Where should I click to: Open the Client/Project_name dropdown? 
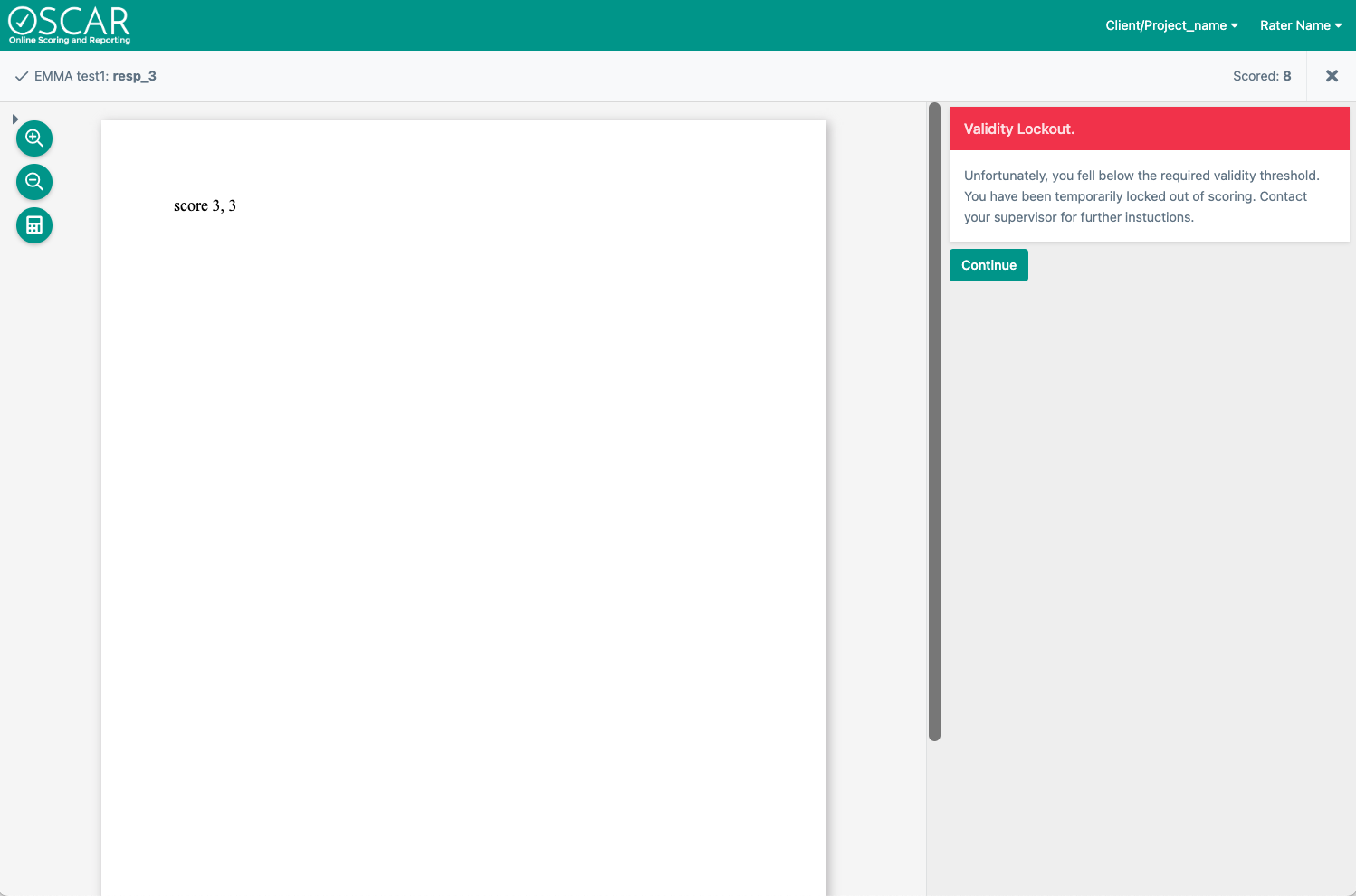point(1170,25)
